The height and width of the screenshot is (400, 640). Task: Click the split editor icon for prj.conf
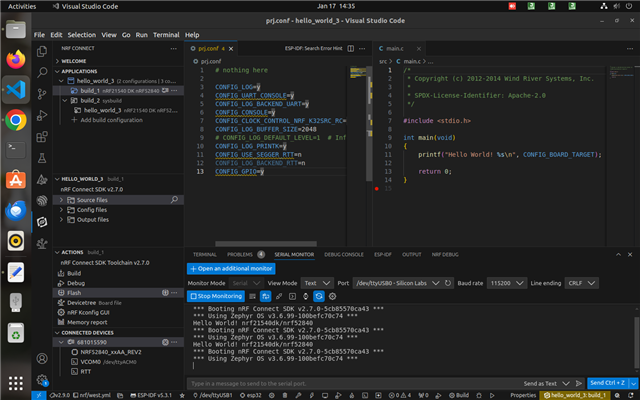click(351, 48)
